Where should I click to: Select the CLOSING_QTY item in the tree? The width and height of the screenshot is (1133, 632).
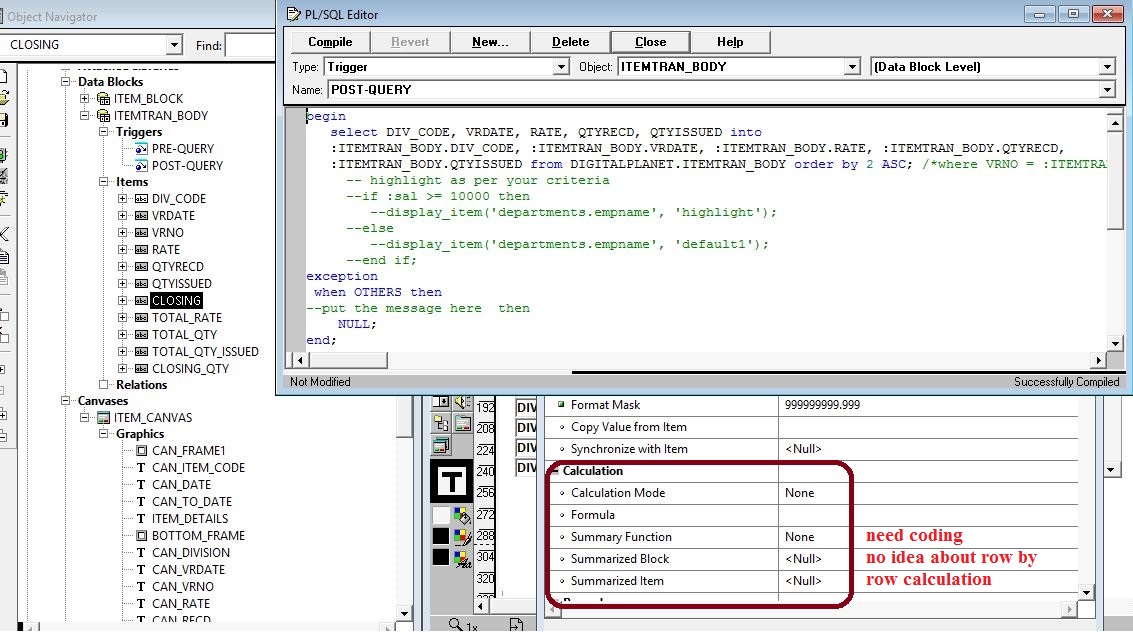pyautogui.click(x=190, y=368)
